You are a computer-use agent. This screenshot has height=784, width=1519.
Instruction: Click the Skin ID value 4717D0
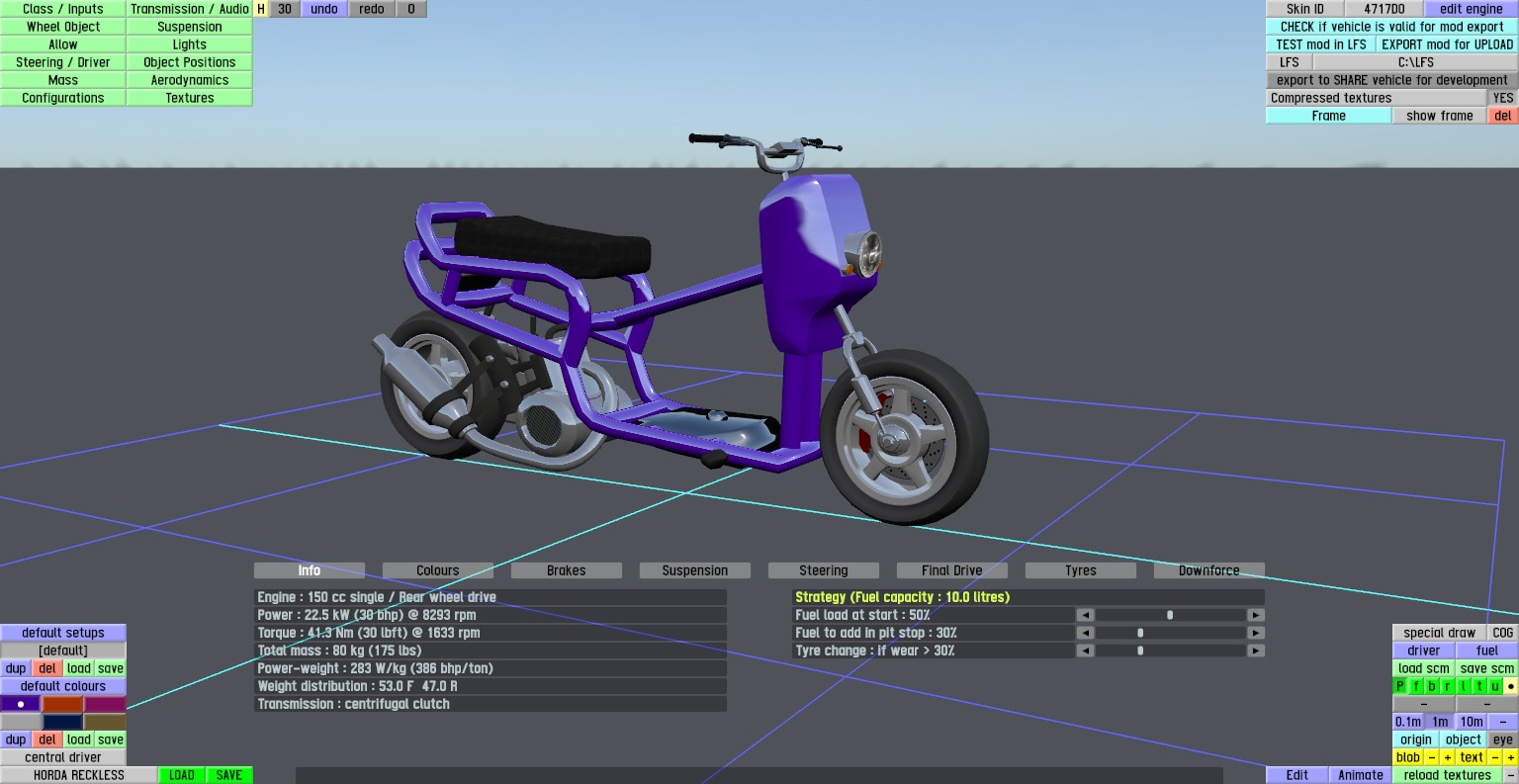tap(1385, 9)
